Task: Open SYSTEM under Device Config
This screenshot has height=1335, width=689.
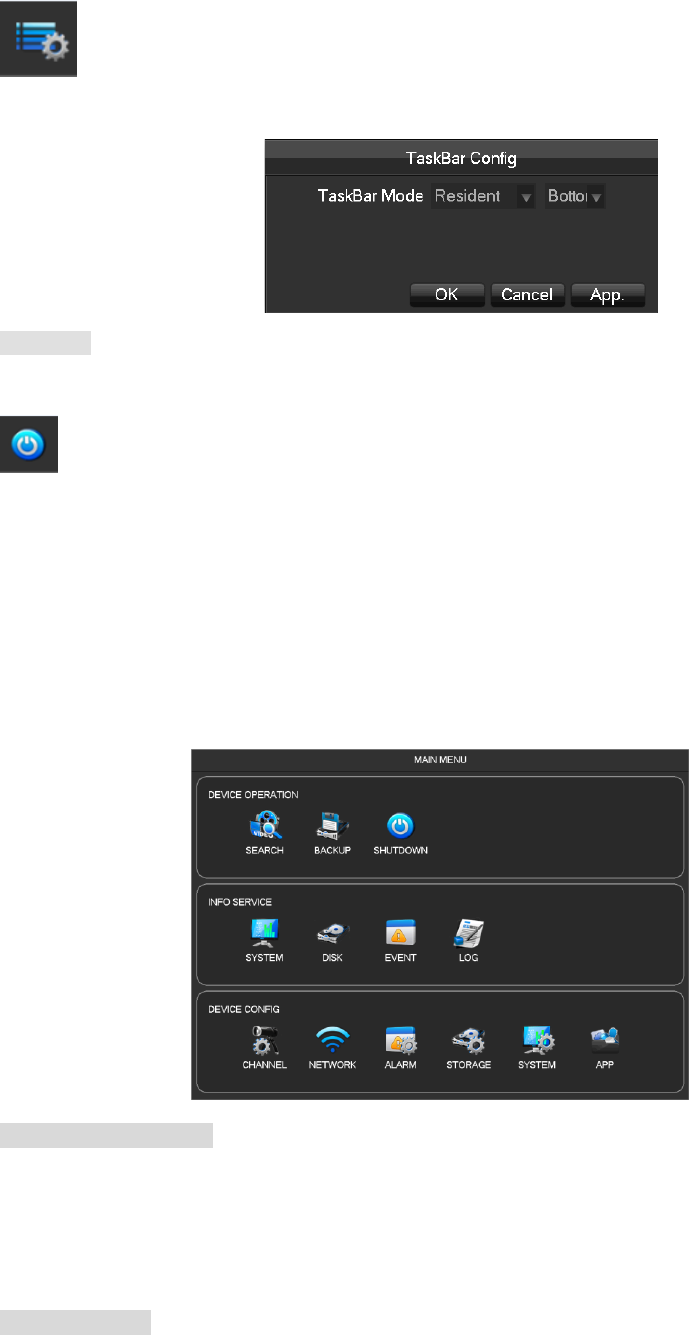Action: 537,1048
